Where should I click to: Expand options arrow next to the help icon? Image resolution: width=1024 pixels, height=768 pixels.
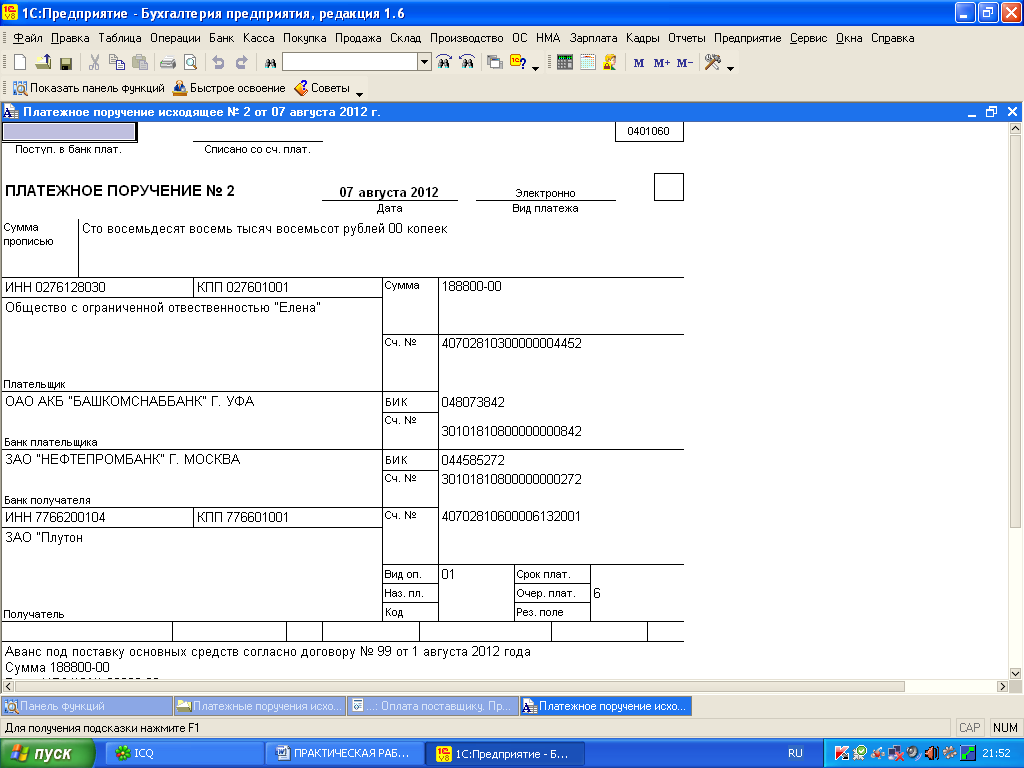pos(536,68)
